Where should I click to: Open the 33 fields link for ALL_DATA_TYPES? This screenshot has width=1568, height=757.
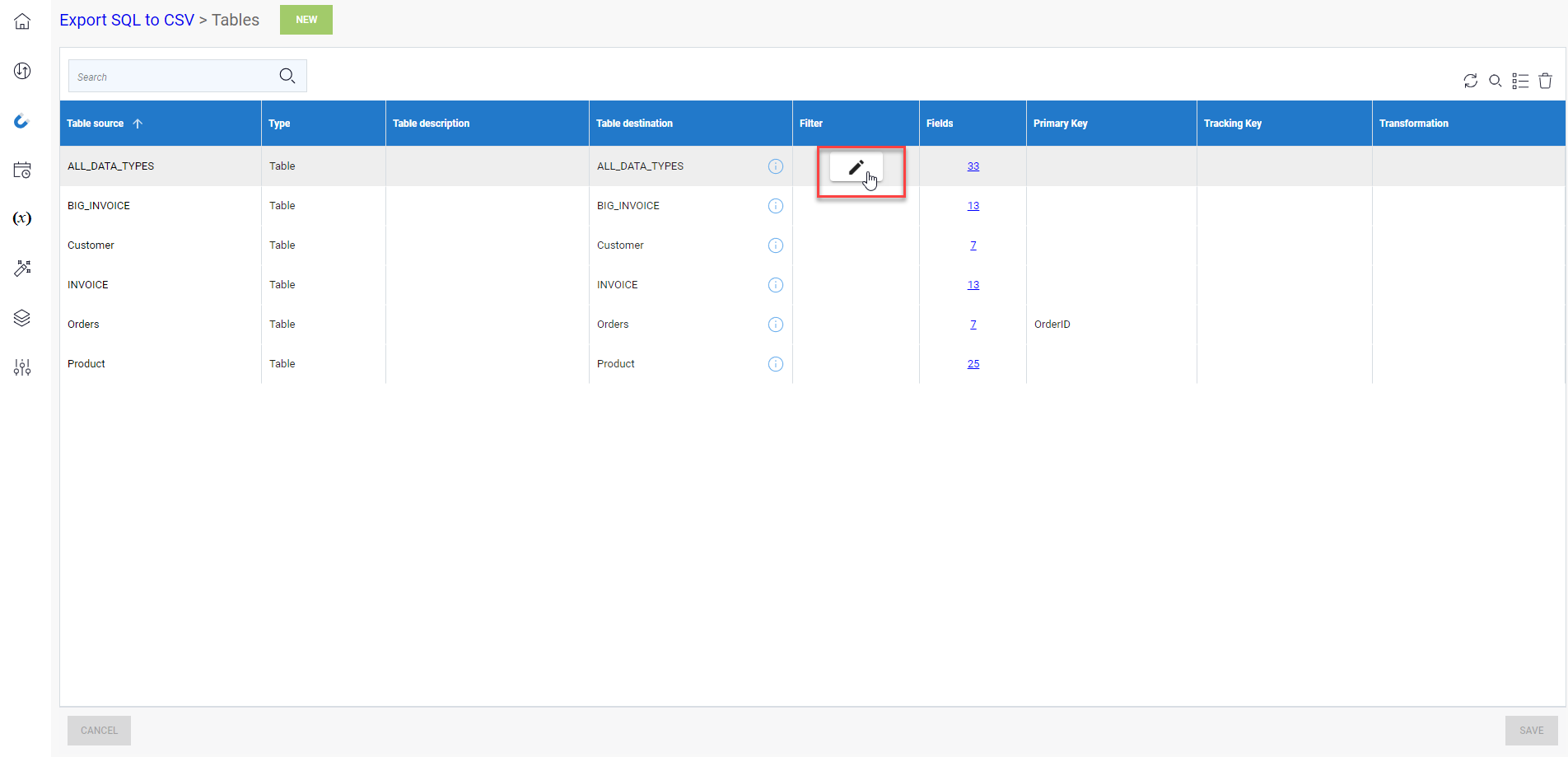pos(973,166)
